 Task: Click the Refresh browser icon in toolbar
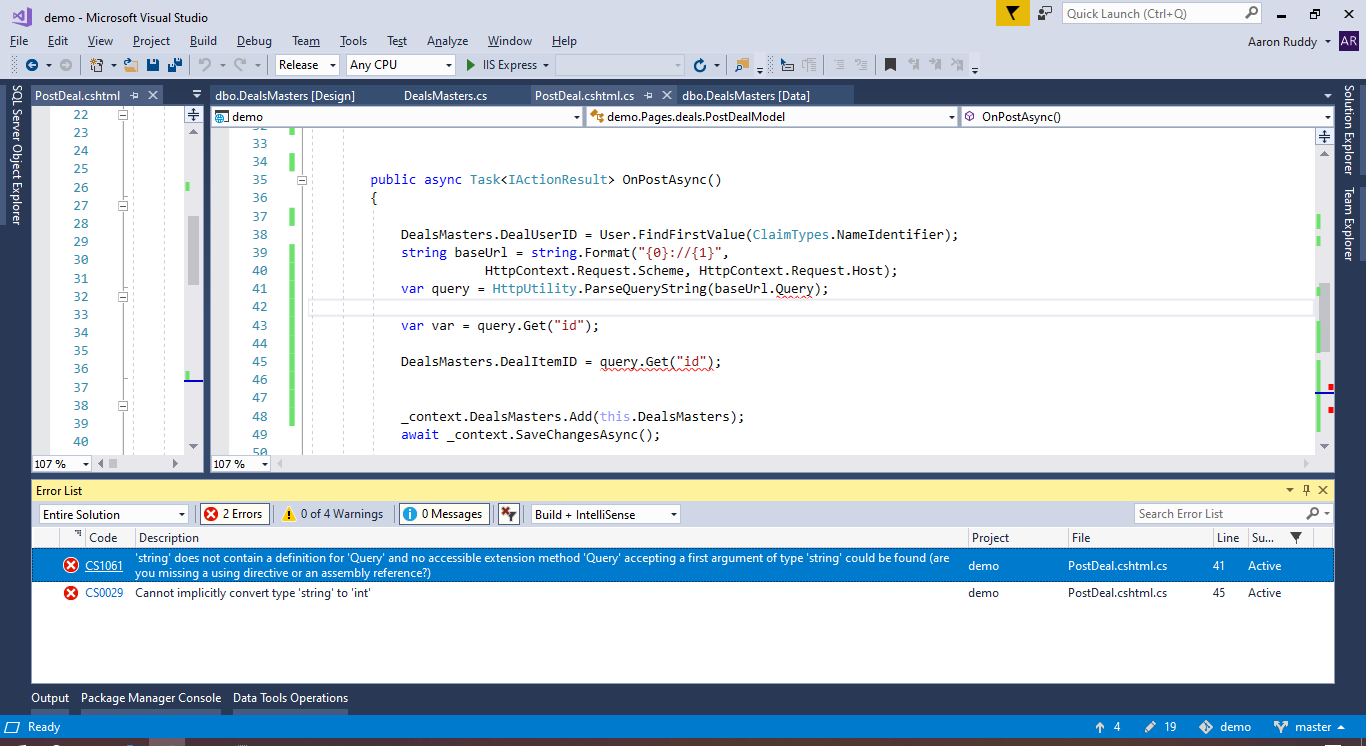(700, 65)
